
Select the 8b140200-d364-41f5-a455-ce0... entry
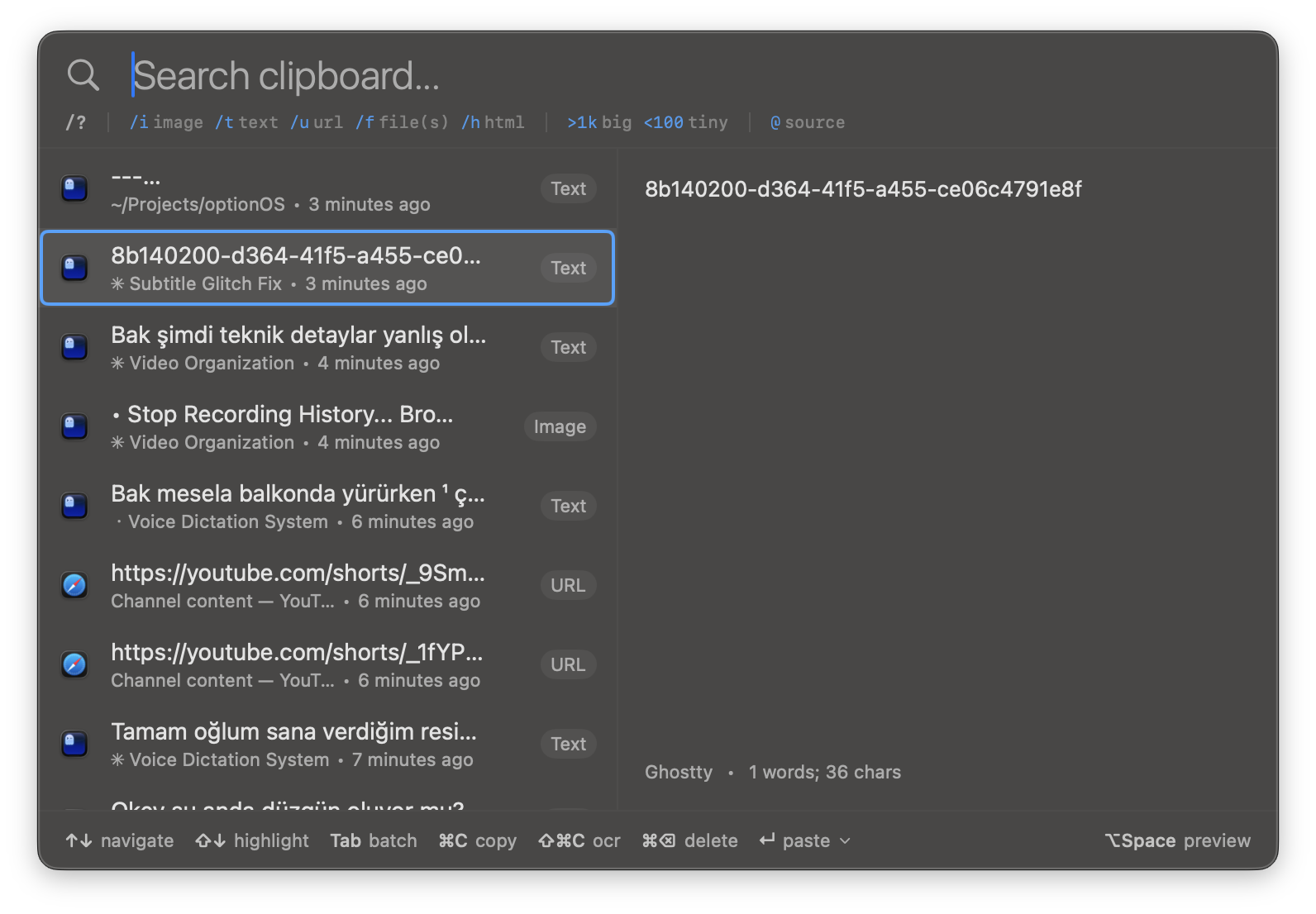point(327,268)
